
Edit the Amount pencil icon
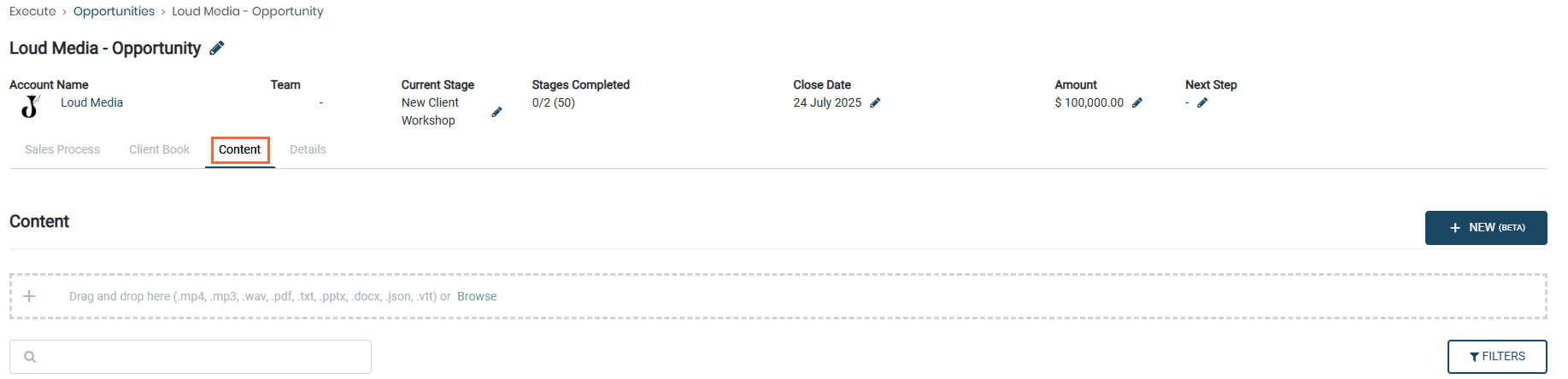click(x=1137, y=102)
